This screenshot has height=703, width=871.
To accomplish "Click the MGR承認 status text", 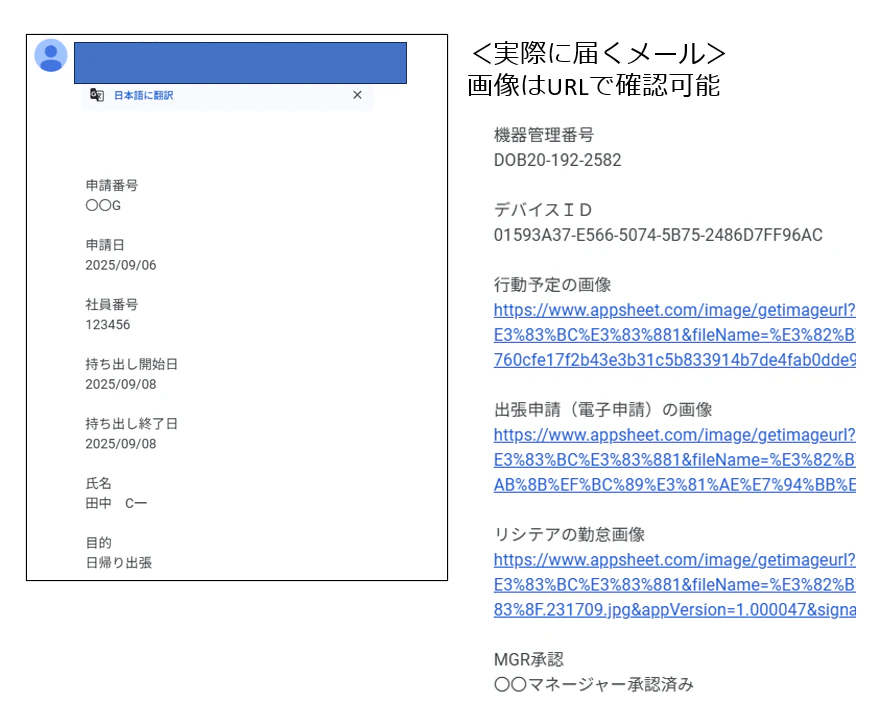I will (x=594, y=684).
